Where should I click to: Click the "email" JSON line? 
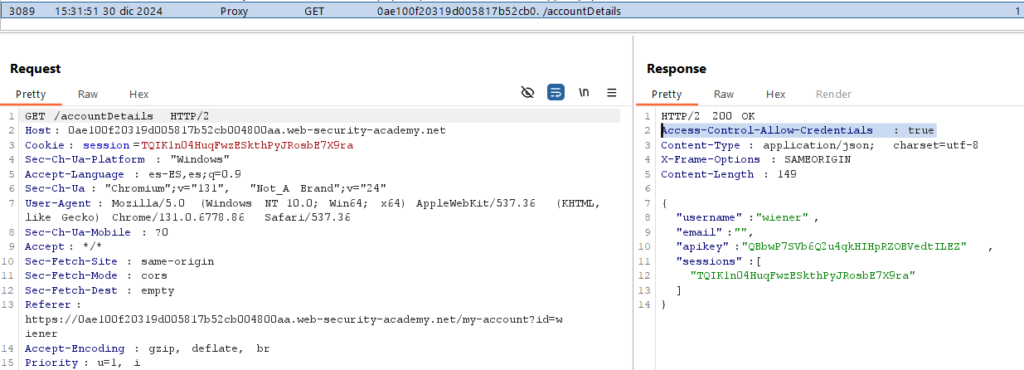714,232
